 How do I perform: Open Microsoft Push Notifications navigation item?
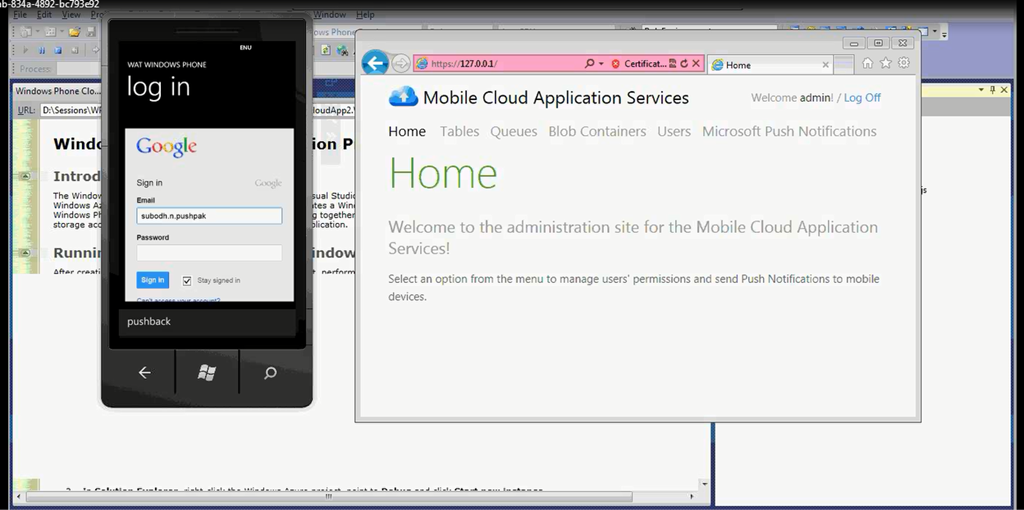point(789,131)
